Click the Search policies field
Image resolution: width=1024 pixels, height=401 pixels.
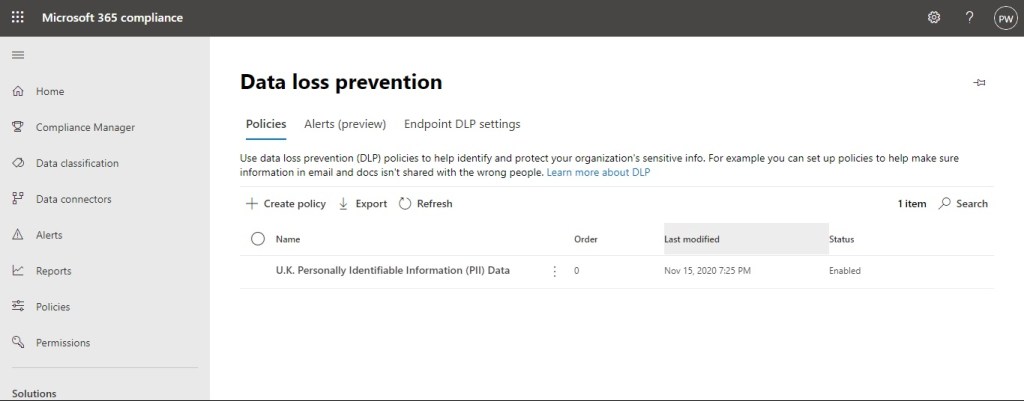pyautogui.click(x=964, y=204)
